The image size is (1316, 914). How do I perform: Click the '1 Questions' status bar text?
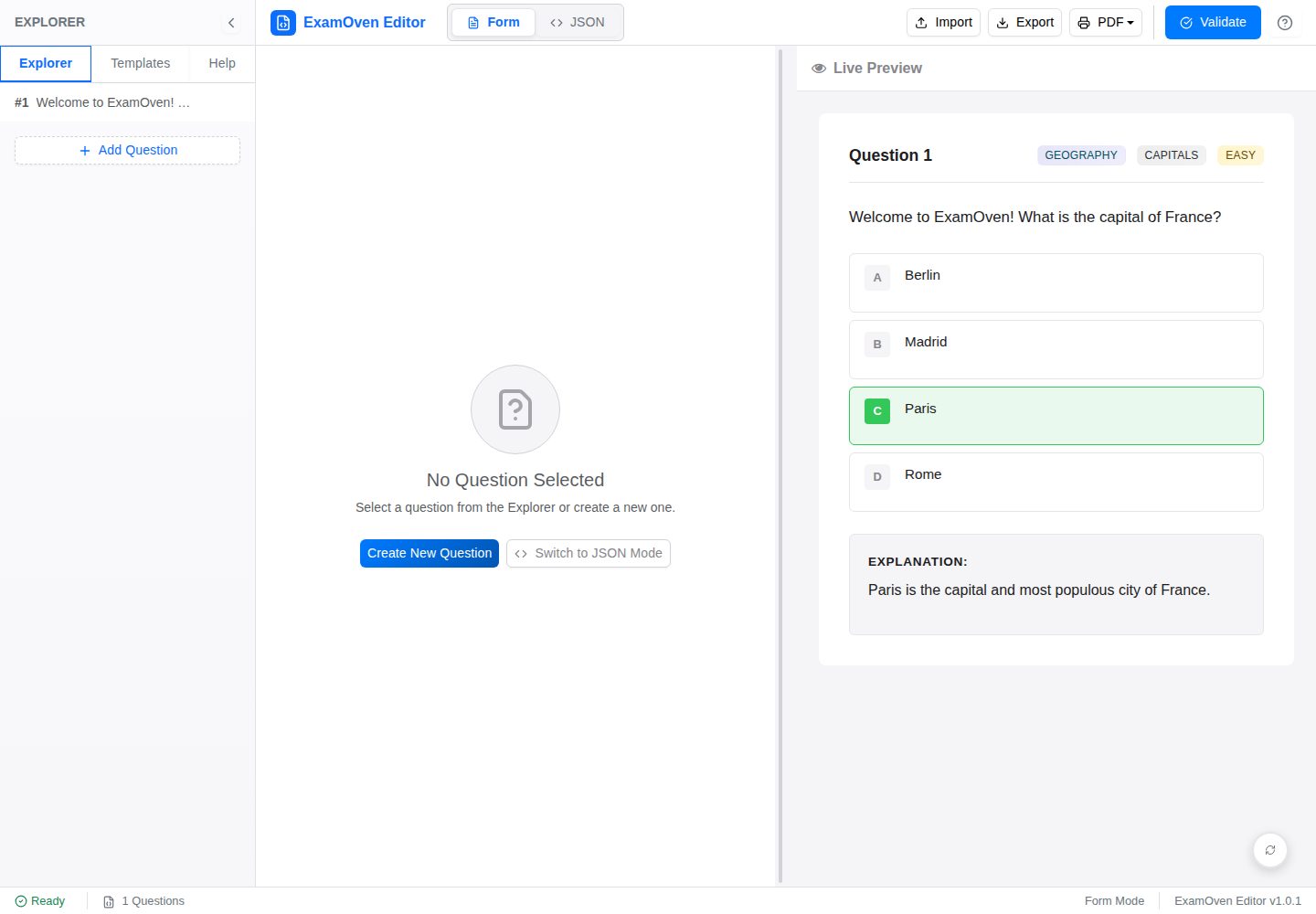pyautogui.click(x=154, y=901)
